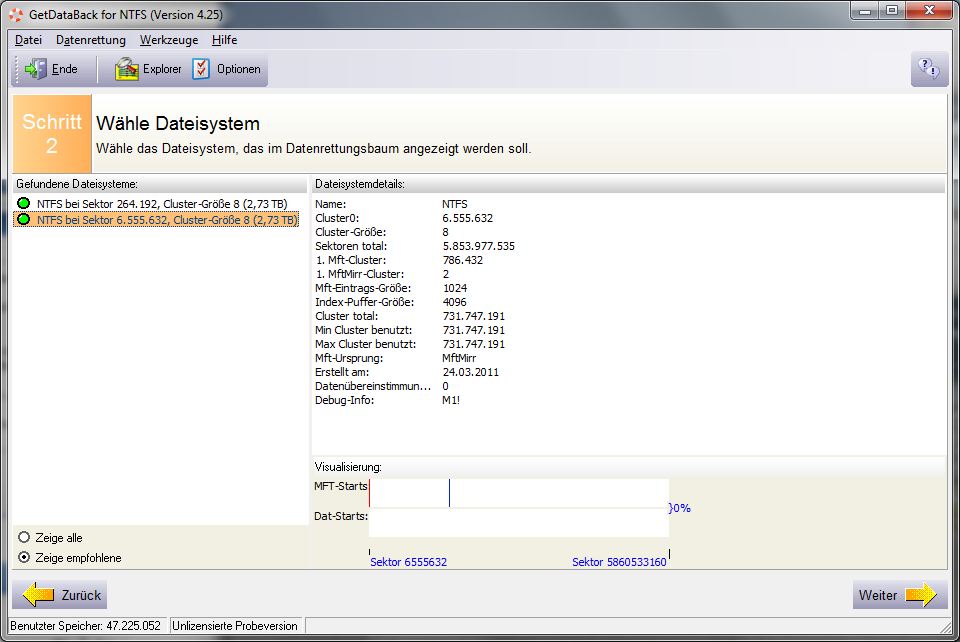Maximize the GetDataBack window
Viewport: 960px width, 642px height.
(892, 10)
